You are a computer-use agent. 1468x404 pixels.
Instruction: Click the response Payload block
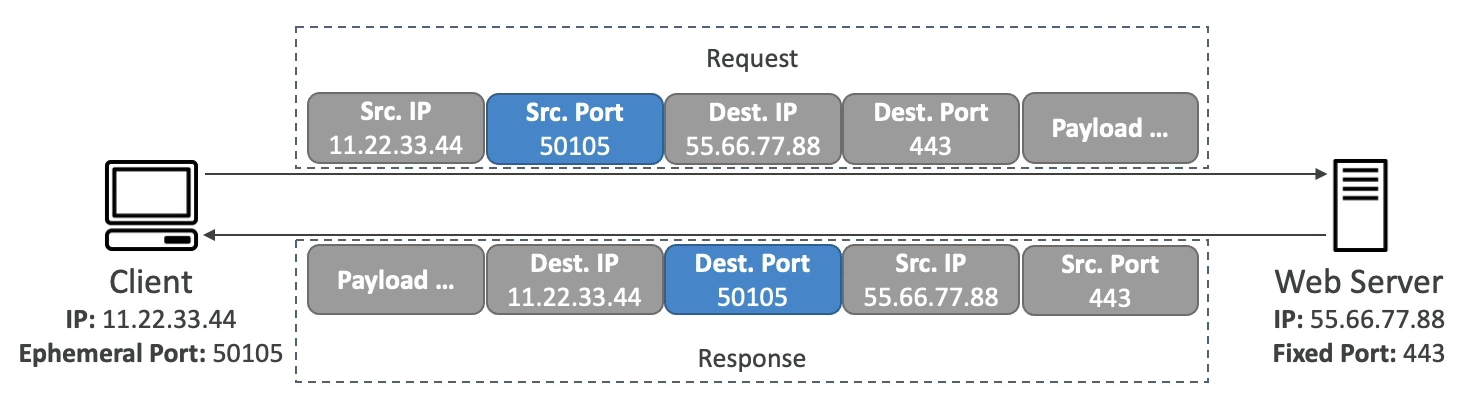[396, 281]
